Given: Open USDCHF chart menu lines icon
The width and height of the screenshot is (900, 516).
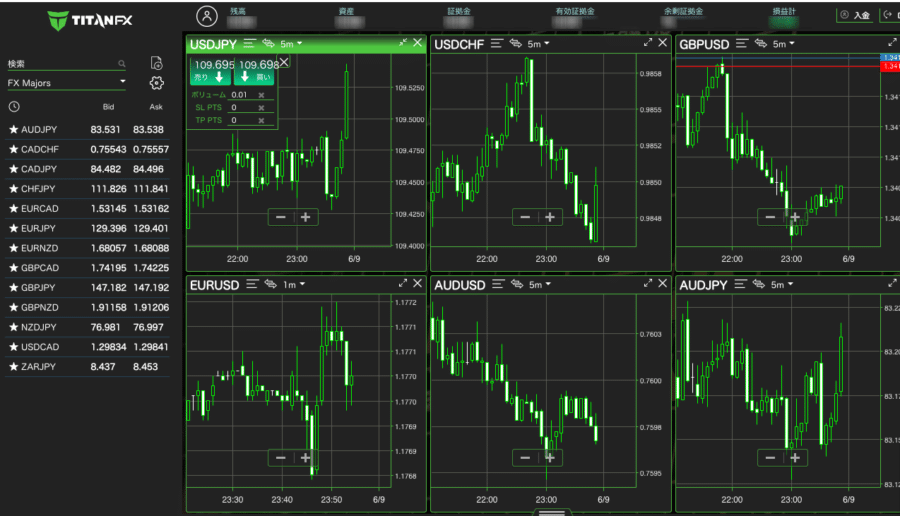Looking at the screenshot, I should [496, 44].
